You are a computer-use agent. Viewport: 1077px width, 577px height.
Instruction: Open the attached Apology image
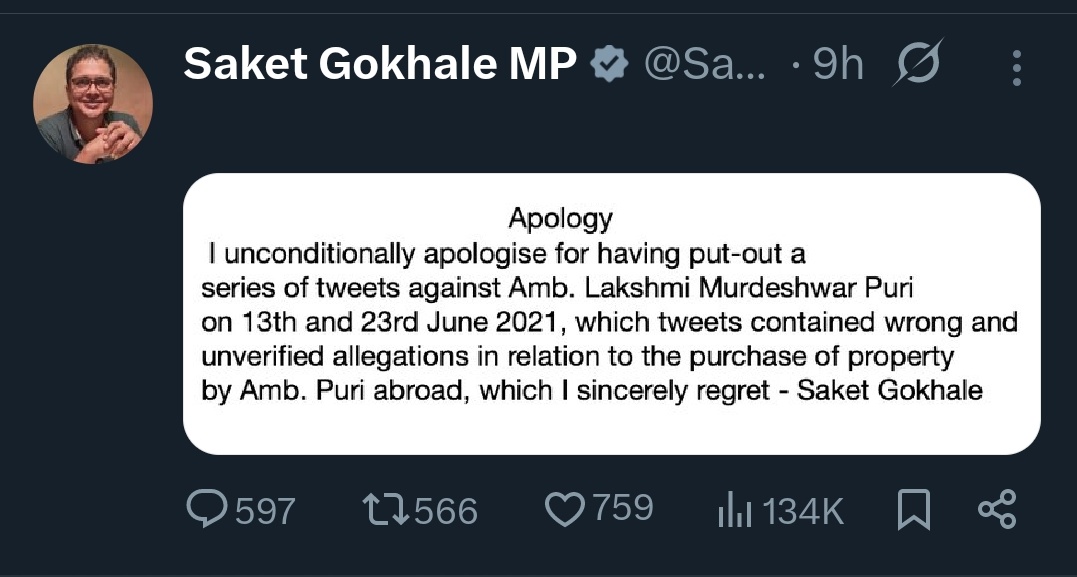click(611, 314)
